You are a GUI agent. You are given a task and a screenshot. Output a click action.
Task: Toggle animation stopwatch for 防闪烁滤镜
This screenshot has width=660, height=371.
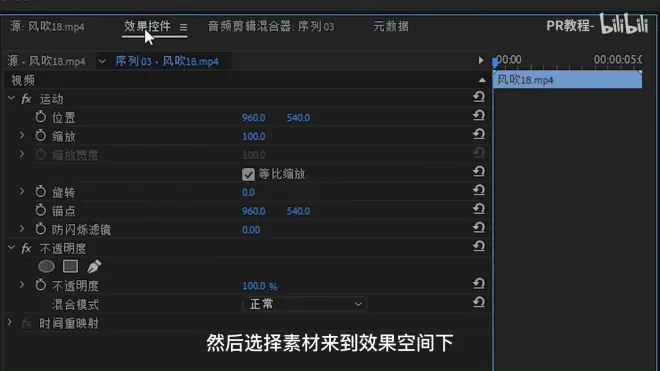pos(40,229)
